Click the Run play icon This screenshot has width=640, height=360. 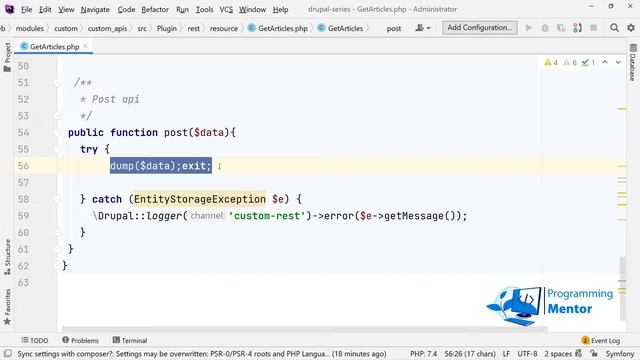coord(529,28)
